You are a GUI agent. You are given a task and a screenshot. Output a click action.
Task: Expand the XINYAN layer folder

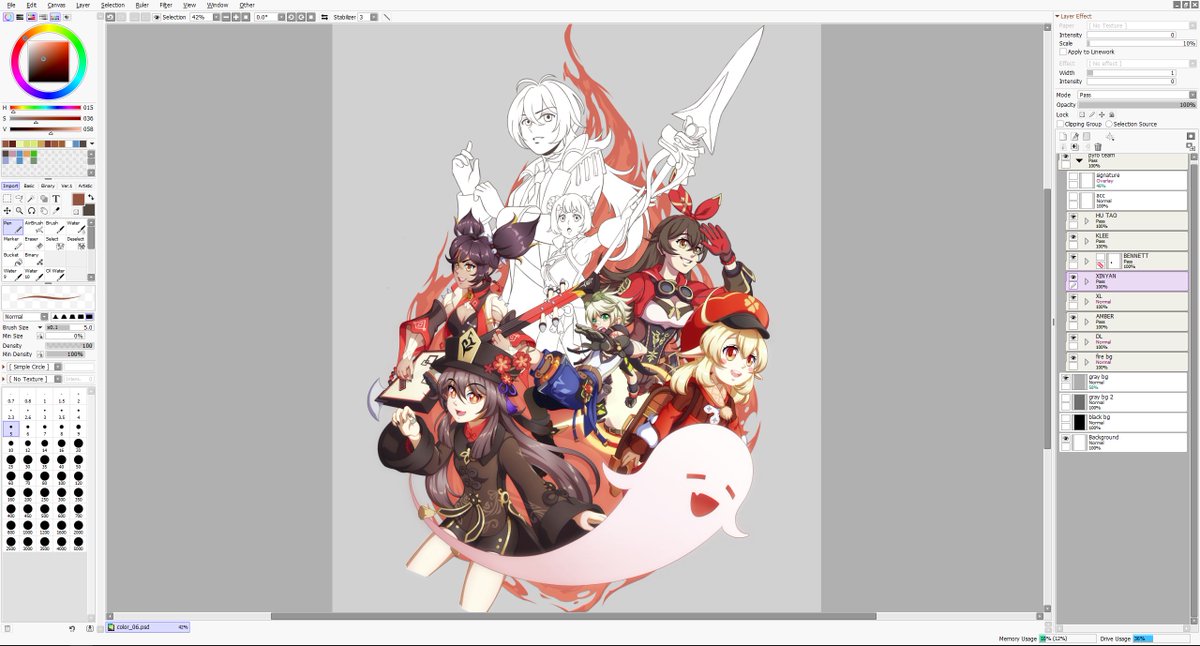pyautogui.click(x=1087, y=281)
